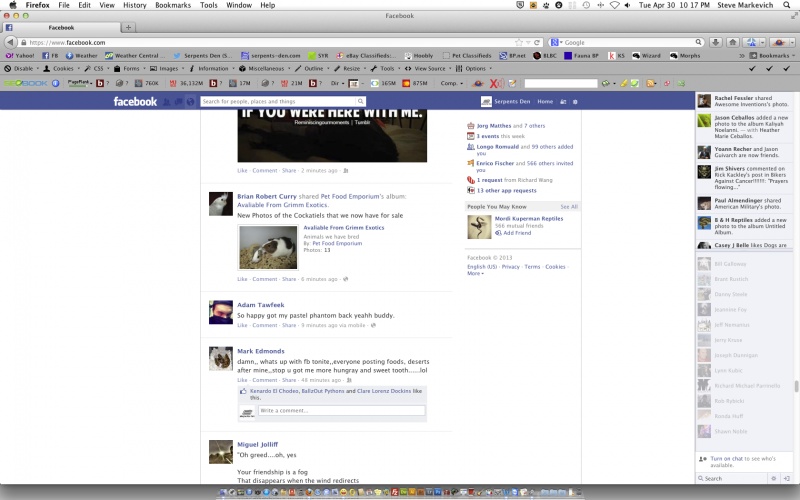Open the Firefox File menu
The width and height of the screenshot is (800, 500).
tap(64, 5)
